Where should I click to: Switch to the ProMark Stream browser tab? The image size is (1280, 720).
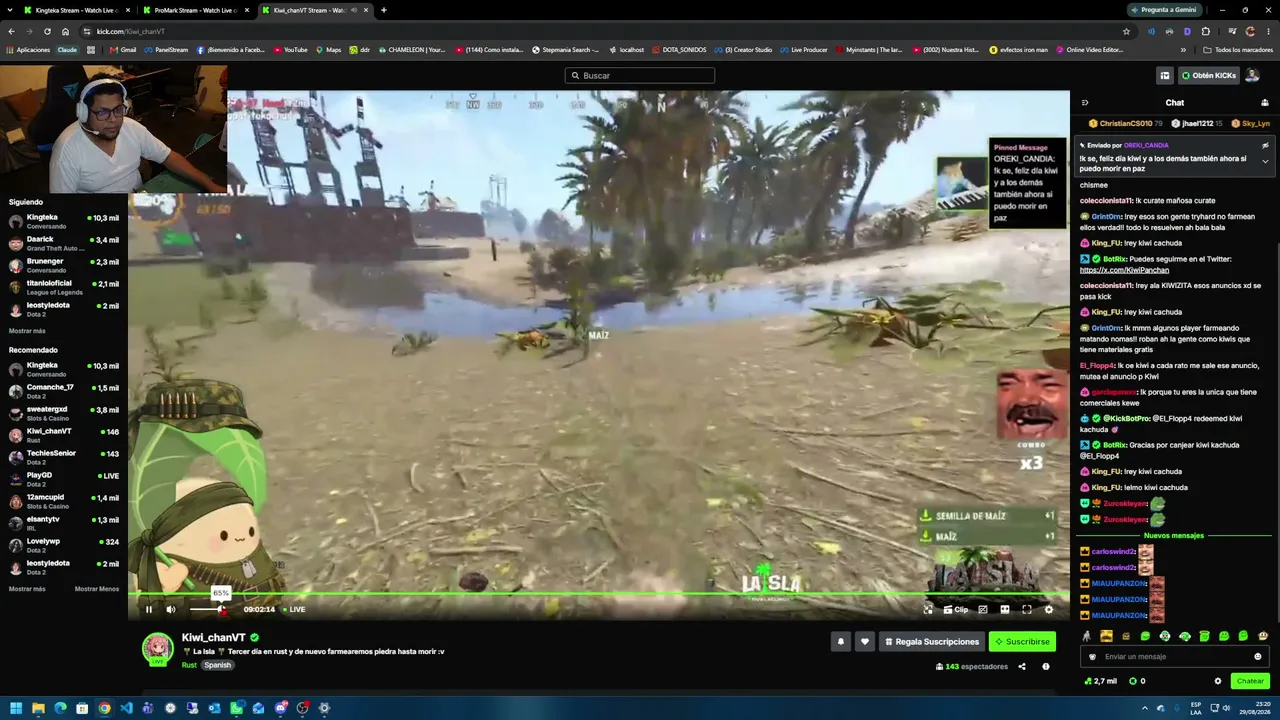(194, 10)
